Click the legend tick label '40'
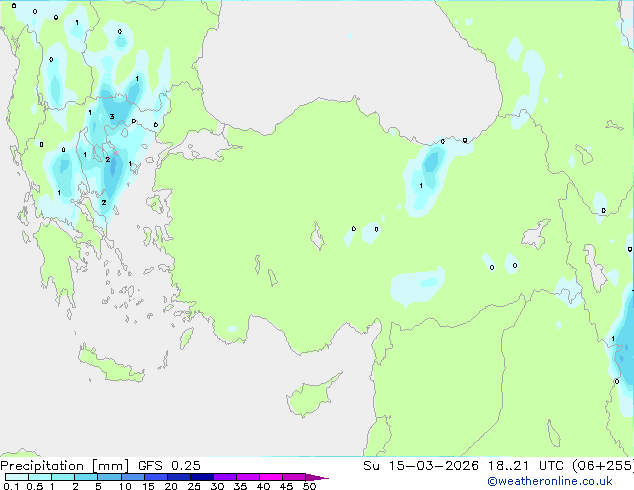Screen dimensions: 634x490 click(x=263, y=486)
